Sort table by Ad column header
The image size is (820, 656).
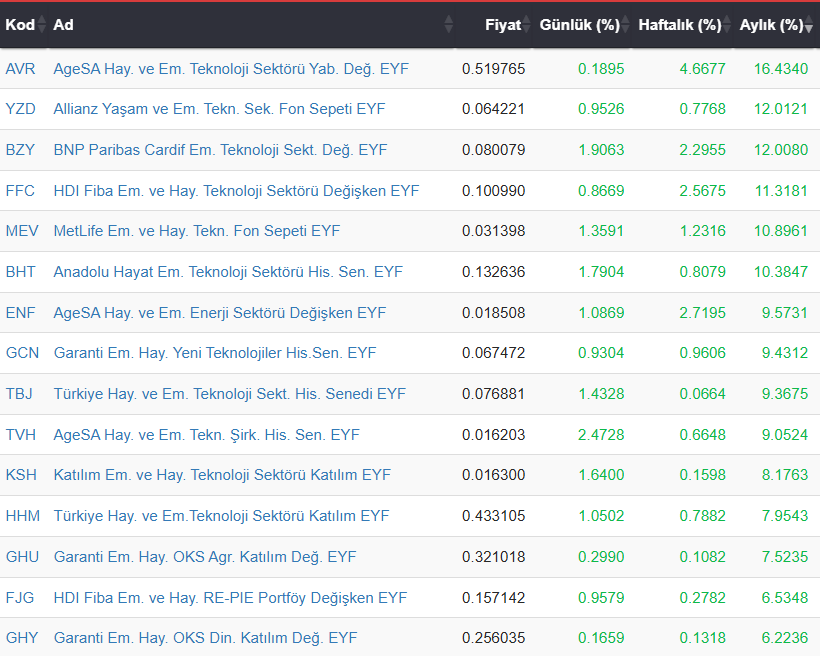pyautogui.click(x=252, y=25)
